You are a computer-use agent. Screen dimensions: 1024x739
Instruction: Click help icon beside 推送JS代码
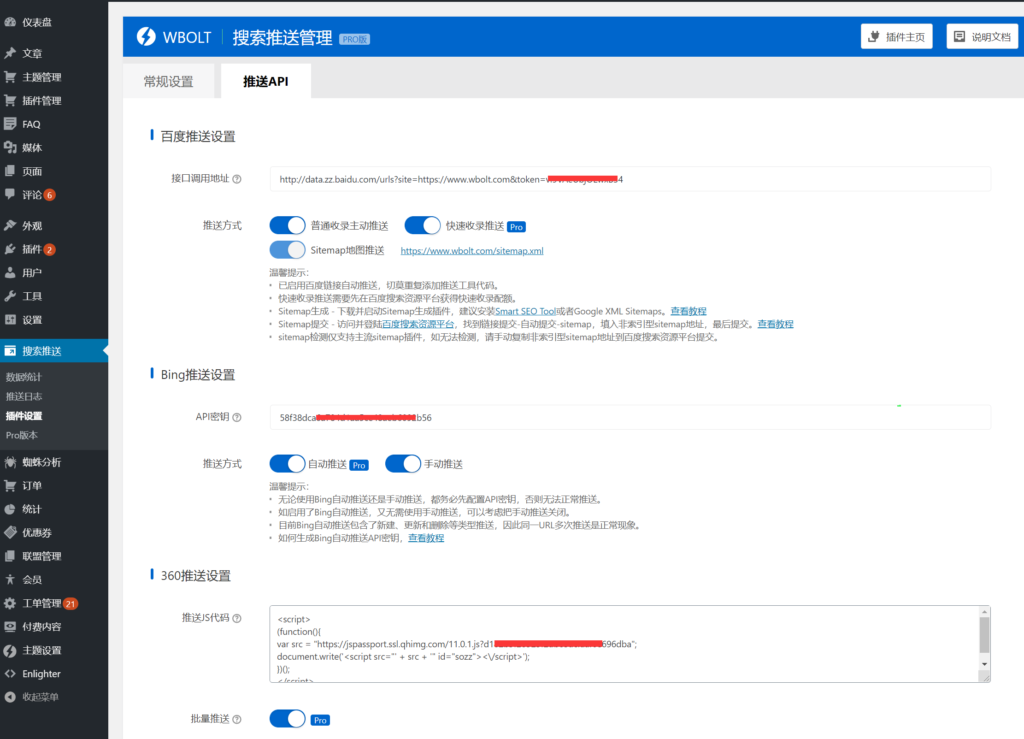click(x=237, y=618)
